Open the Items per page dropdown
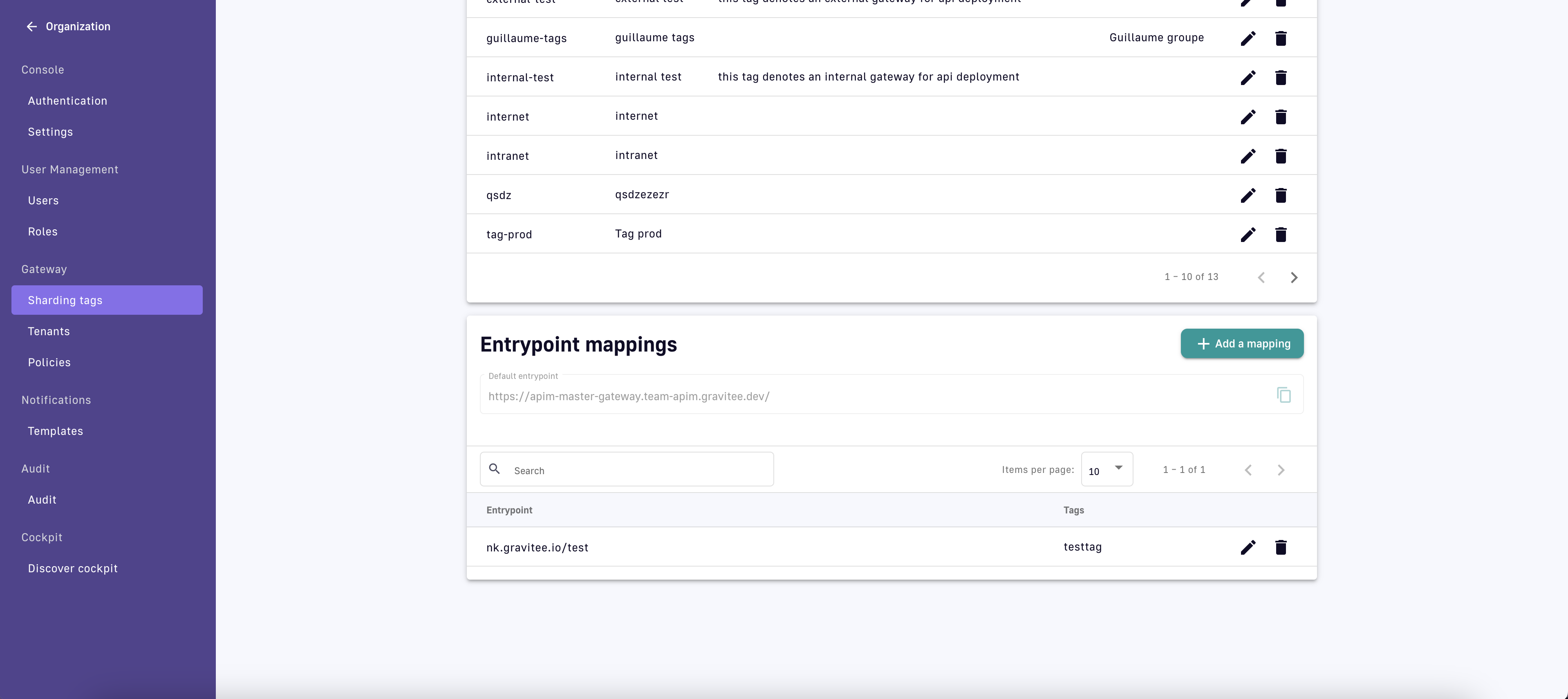Image resolution: width=1568 pixels, height=699 pixels. (1107, 469)
